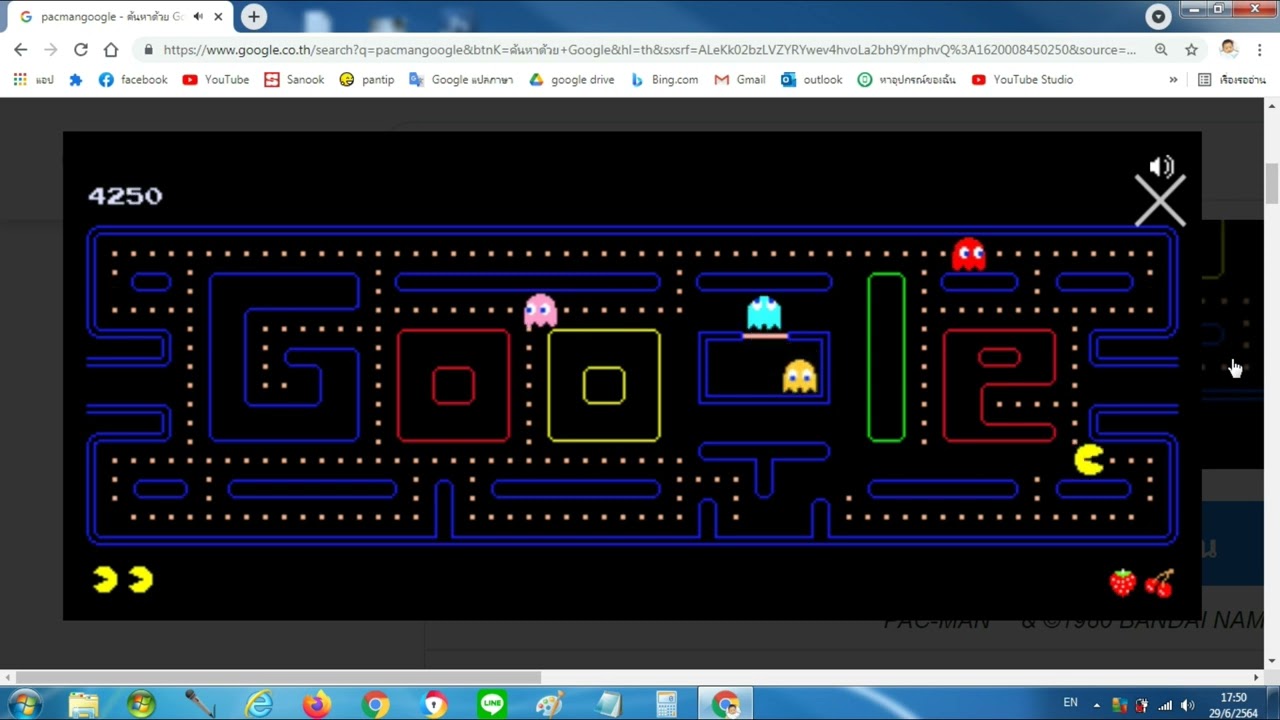Click the strawberry bonus fruit icon
The image size is (1280, 720).
(1123, 582)
